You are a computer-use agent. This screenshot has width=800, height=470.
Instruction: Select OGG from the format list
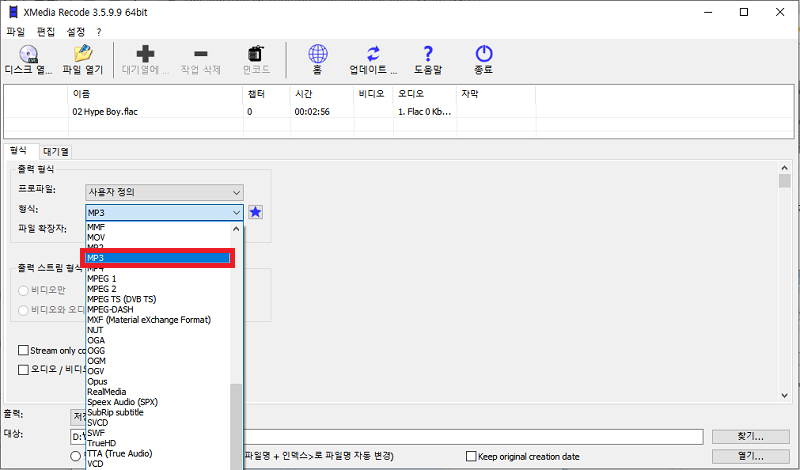(96, 350)
